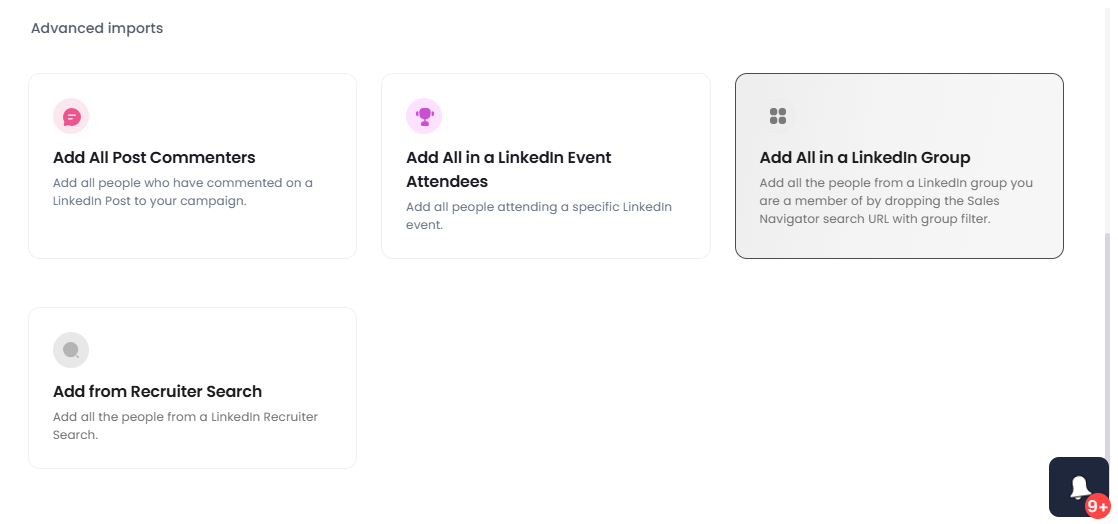Click the pink comment bubble icon
The image size is (1118, 524).
tap(71, 116)
